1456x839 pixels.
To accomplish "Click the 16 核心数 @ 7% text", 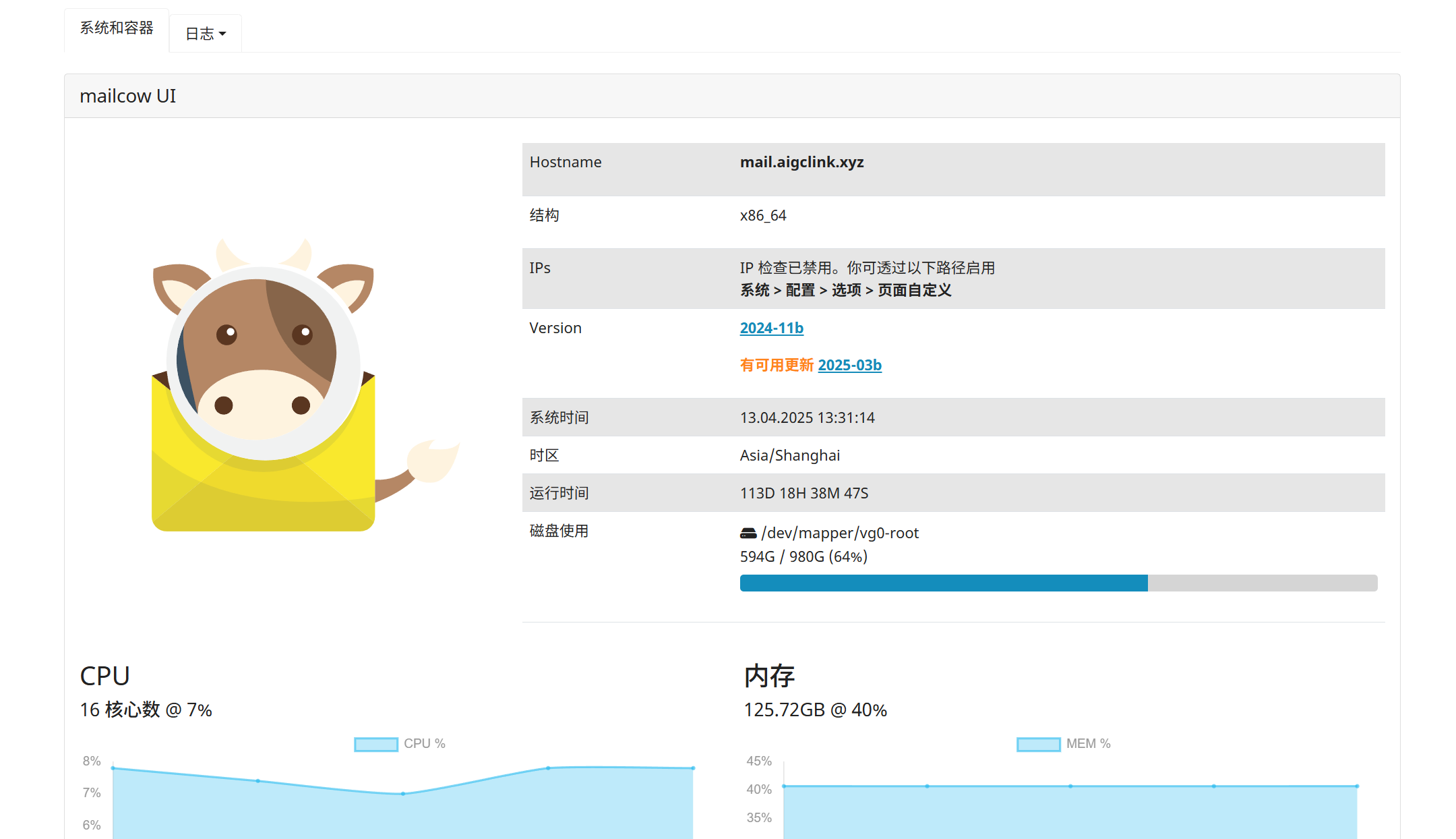I will coord(146,710).
